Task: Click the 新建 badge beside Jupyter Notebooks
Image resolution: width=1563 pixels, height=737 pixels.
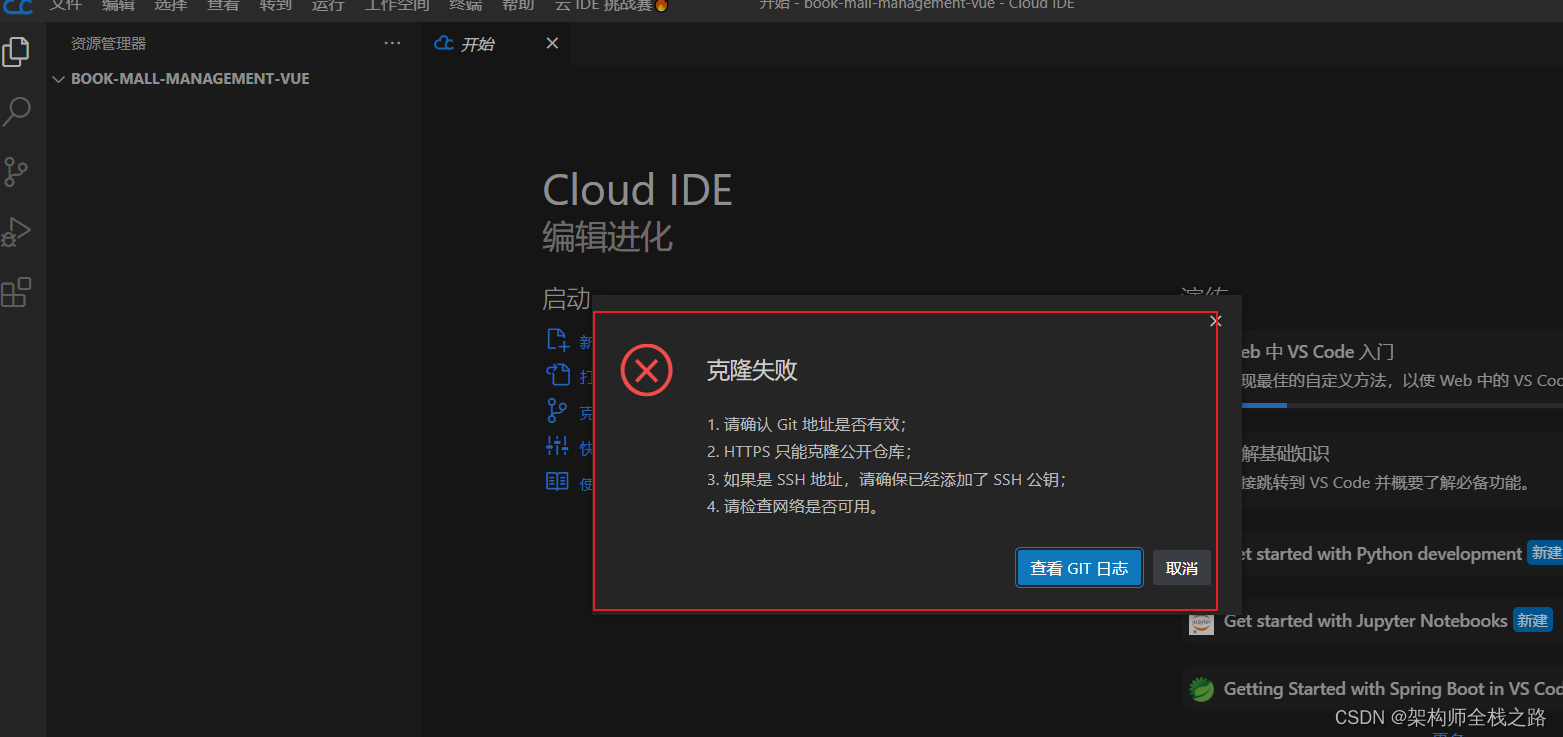Action: [x=1532, y=621]
